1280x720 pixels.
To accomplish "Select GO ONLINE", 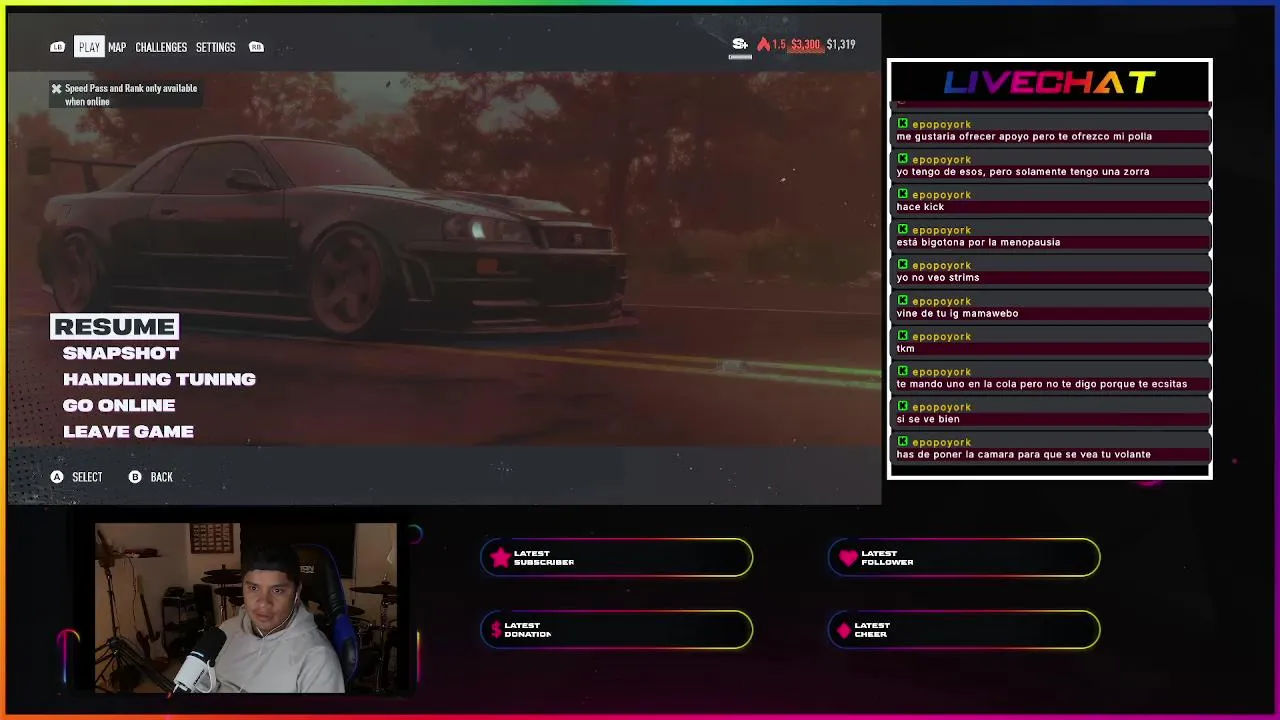I will [x=119, y=405].
